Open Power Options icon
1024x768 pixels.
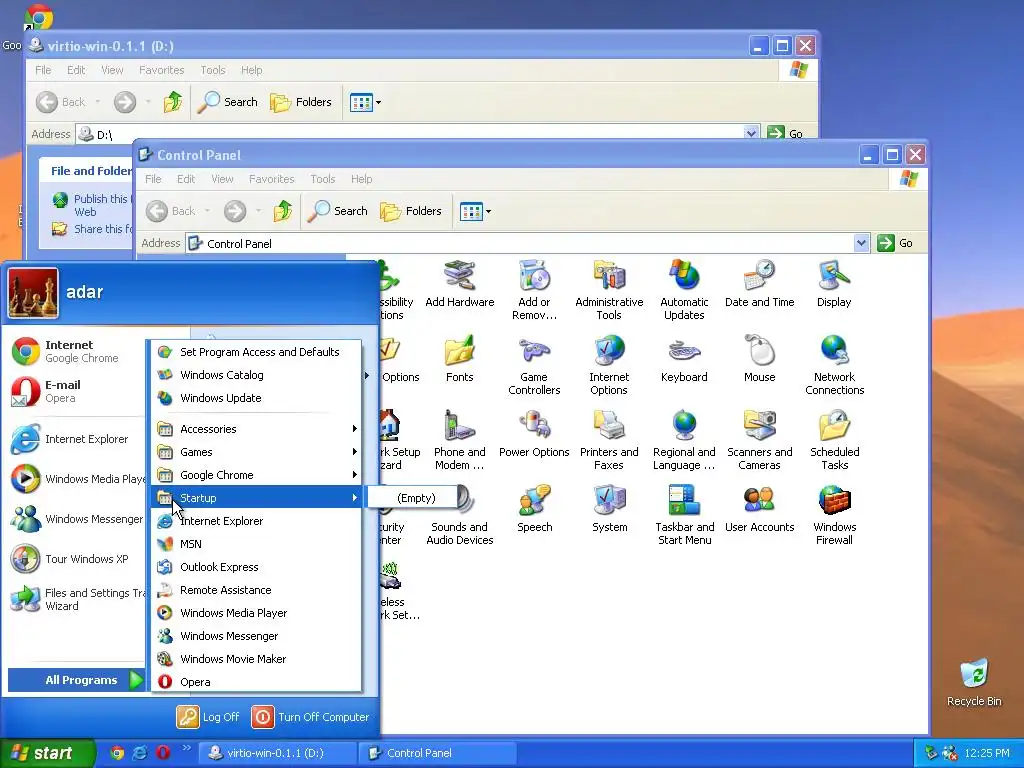click(x=534, y=434)
